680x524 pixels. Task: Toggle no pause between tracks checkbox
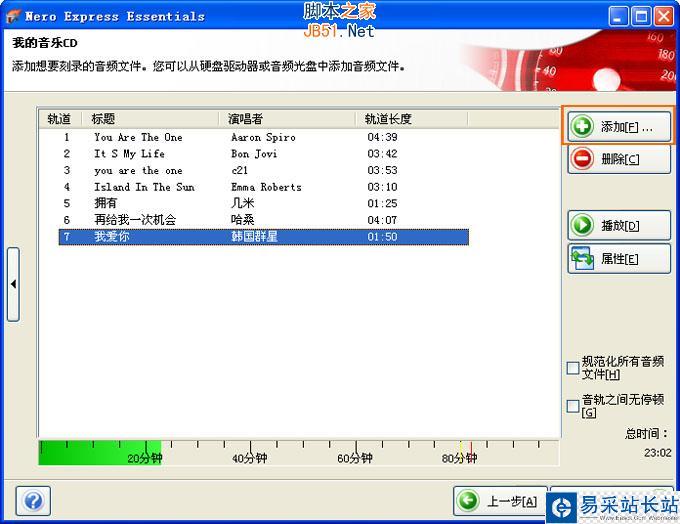573,406
